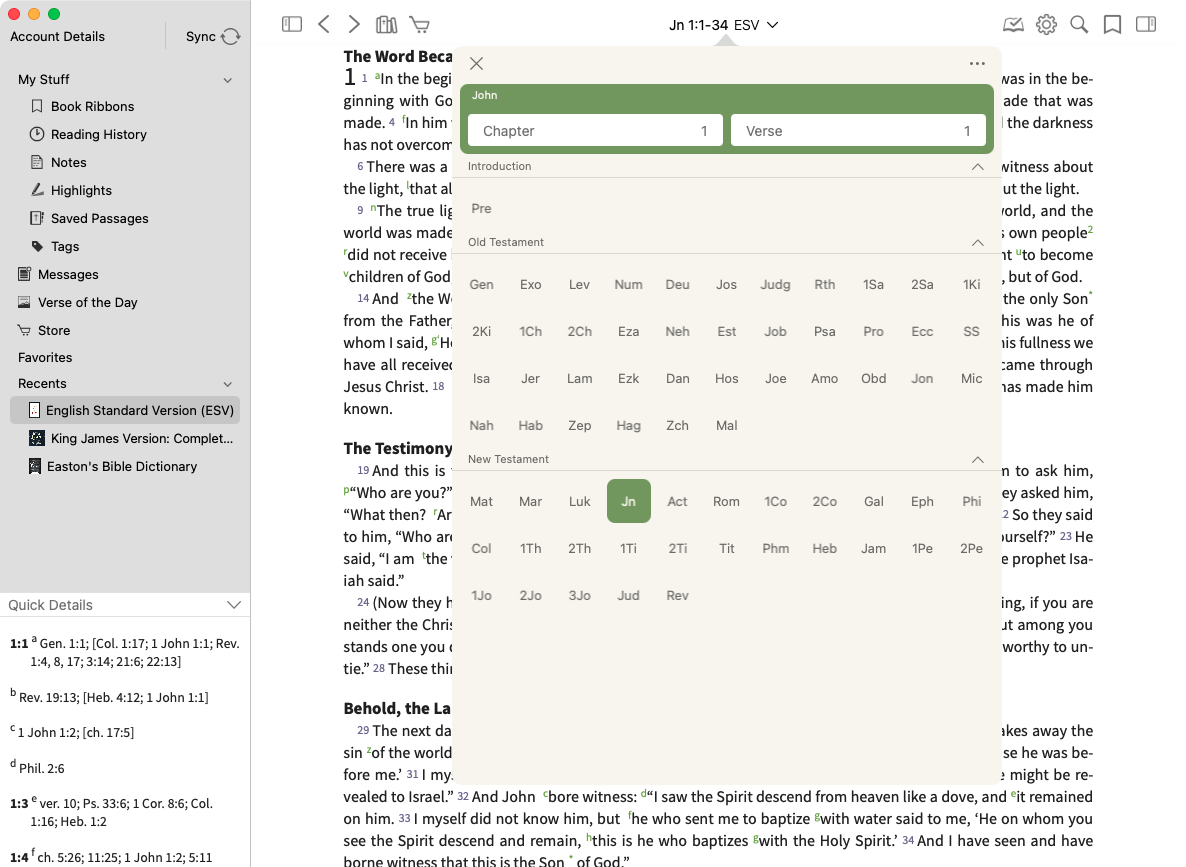Collapse the Old Testament section

coord(977,242)
